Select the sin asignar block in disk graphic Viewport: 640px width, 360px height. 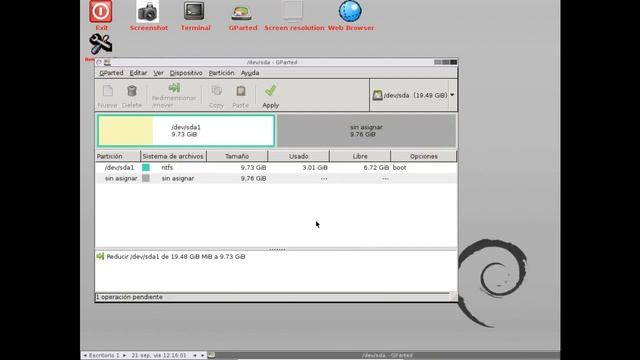(366, 131)
